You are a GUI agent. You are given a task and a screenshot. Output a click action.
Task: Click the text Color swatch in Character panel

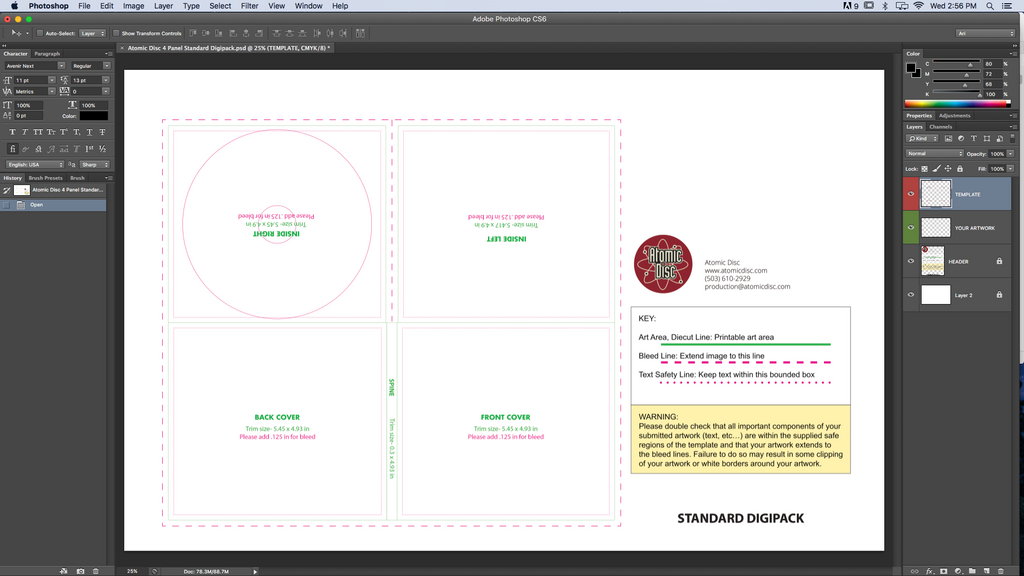coord(94,116)
